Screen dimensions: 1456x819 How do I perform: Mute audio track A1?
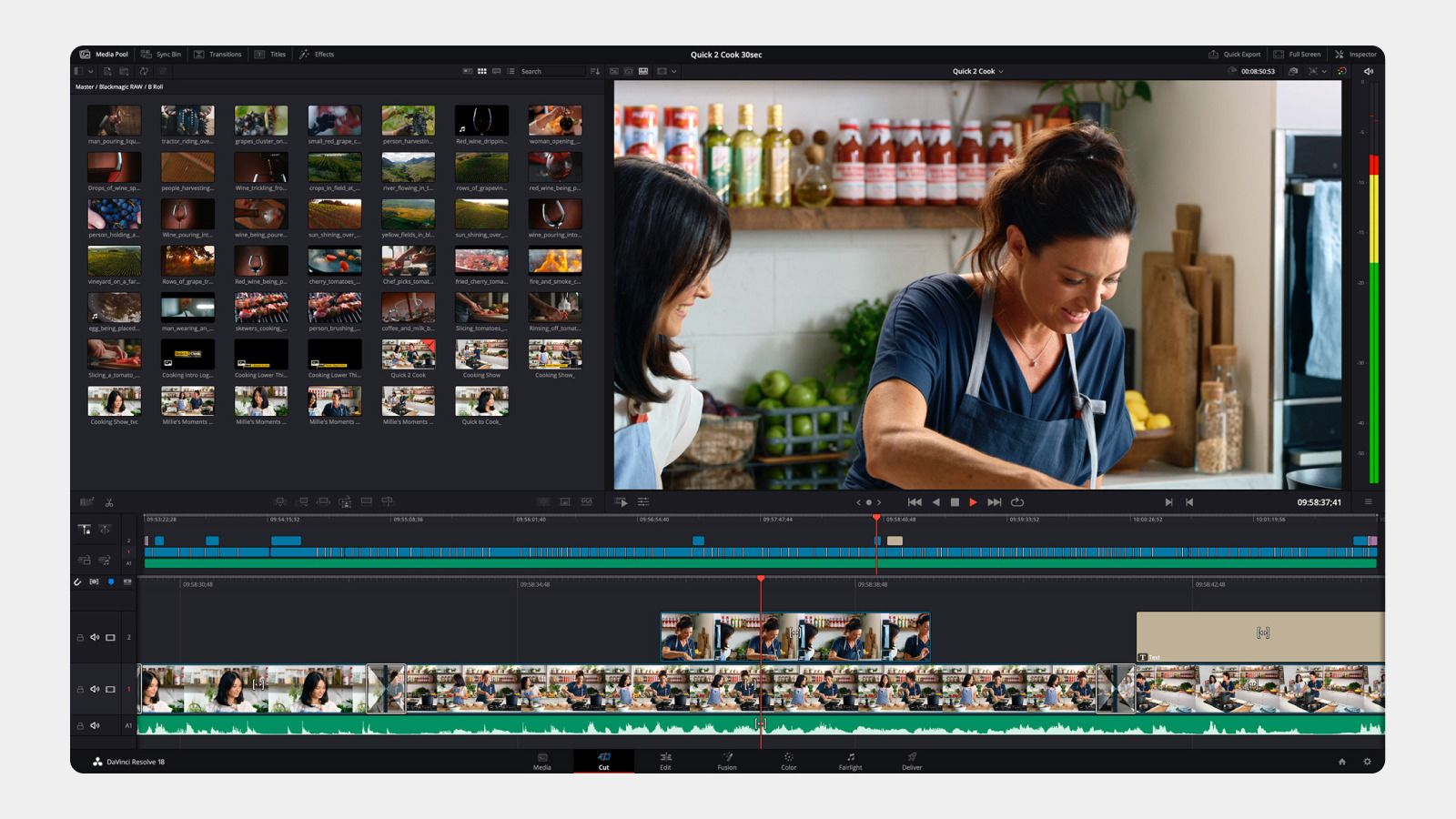95,725
